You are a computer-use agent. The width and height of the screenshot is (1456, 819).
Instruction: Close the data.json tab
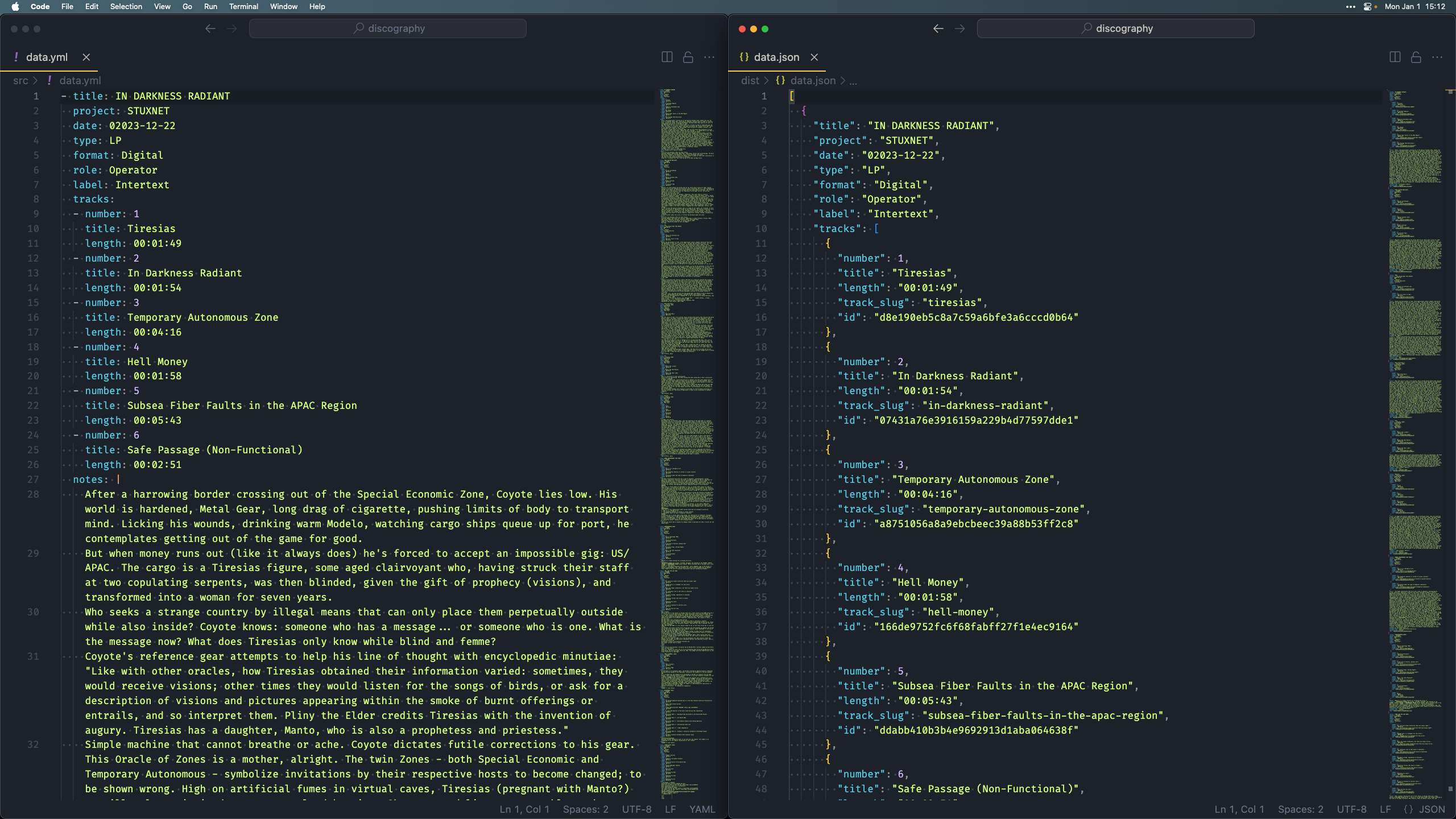(814, 57)
